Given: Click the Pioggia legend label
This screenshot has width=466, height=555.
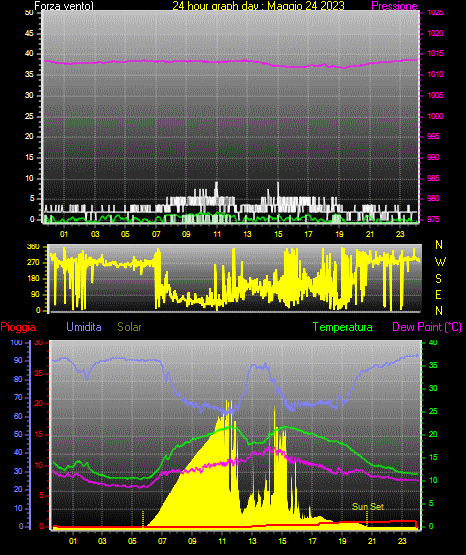Looking at the screenshot, I should [x=18, y=327].
